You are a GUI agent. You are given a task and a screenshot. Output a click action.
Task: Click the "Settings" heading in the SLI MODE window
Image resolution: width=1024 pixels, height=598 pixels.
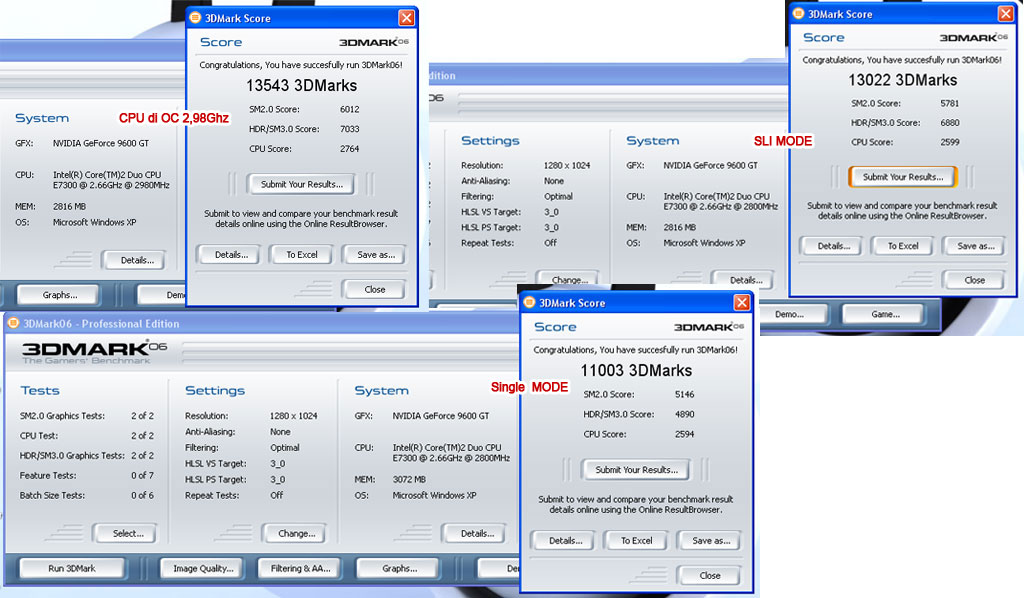[490, 140]
